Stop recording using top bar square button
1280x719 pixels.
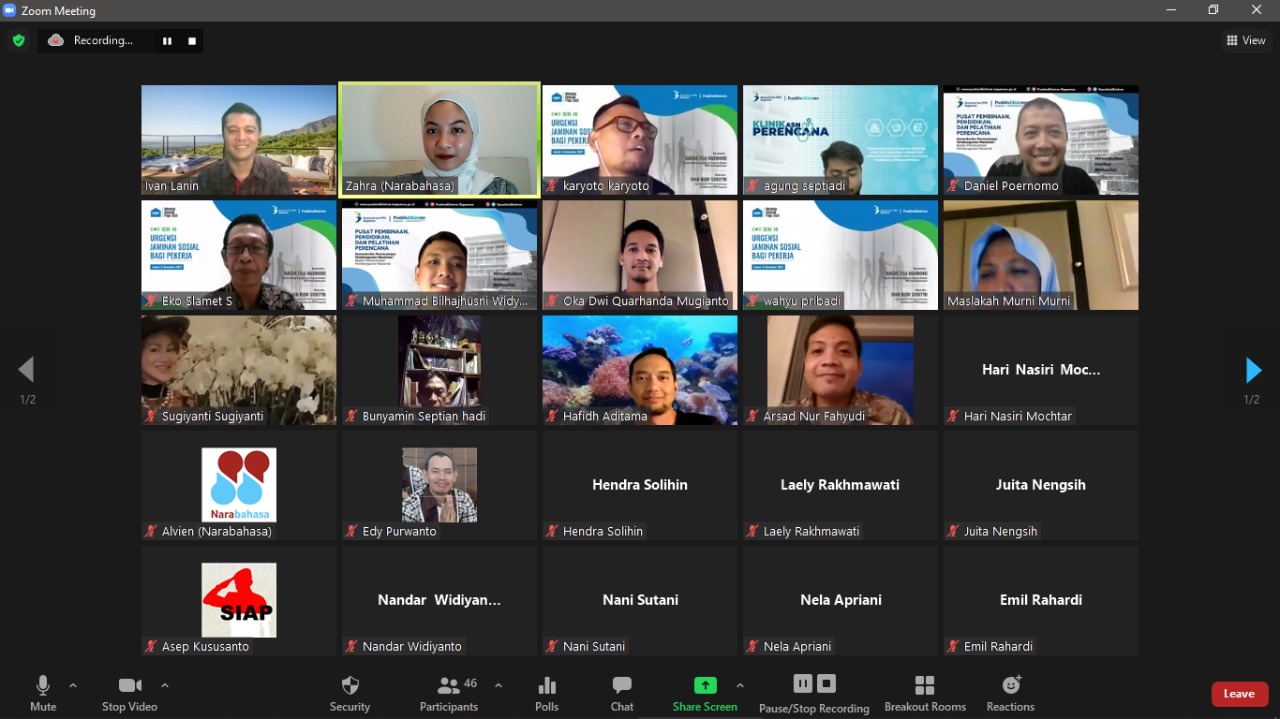[x=192, y=41]
